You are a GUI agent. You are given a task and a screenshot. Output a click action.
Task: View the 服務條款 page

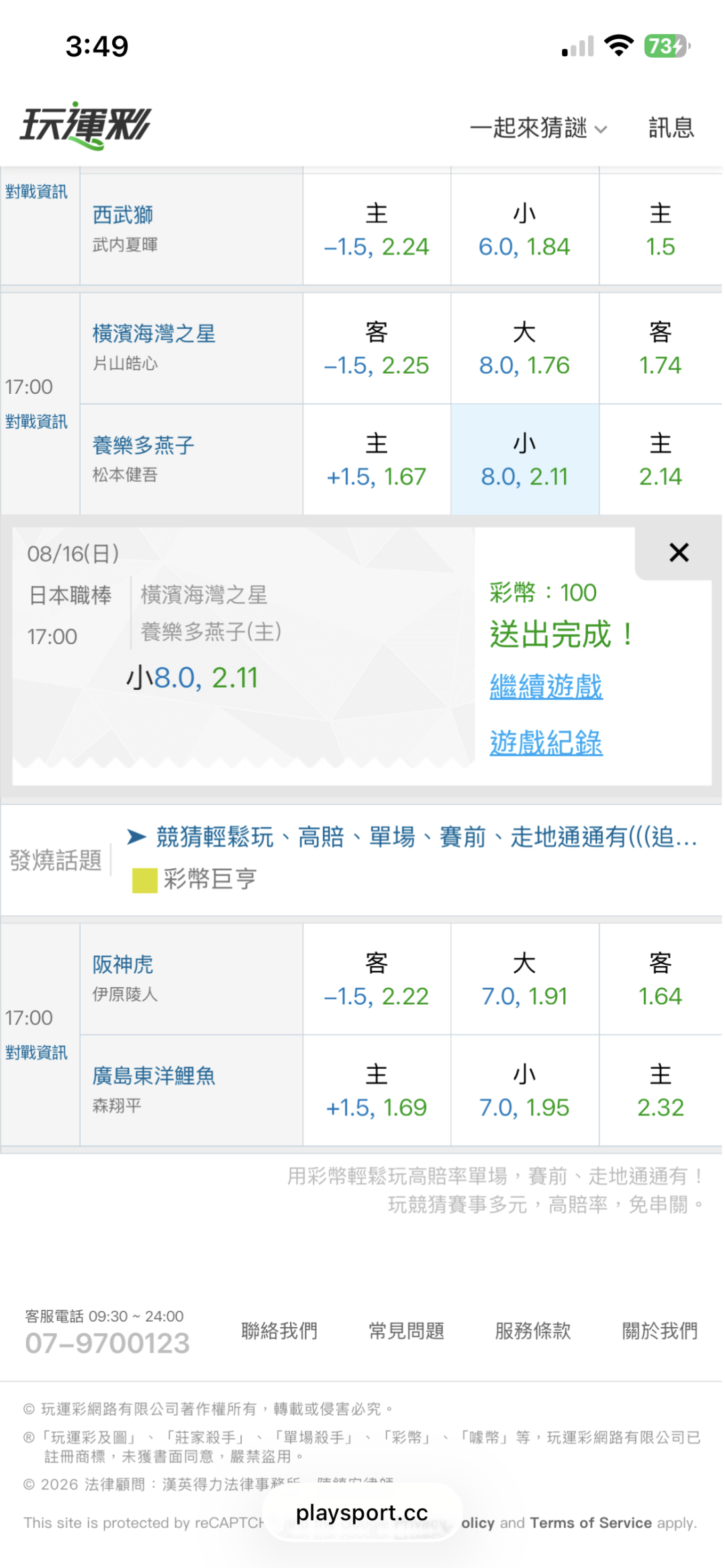point(533,1330)
